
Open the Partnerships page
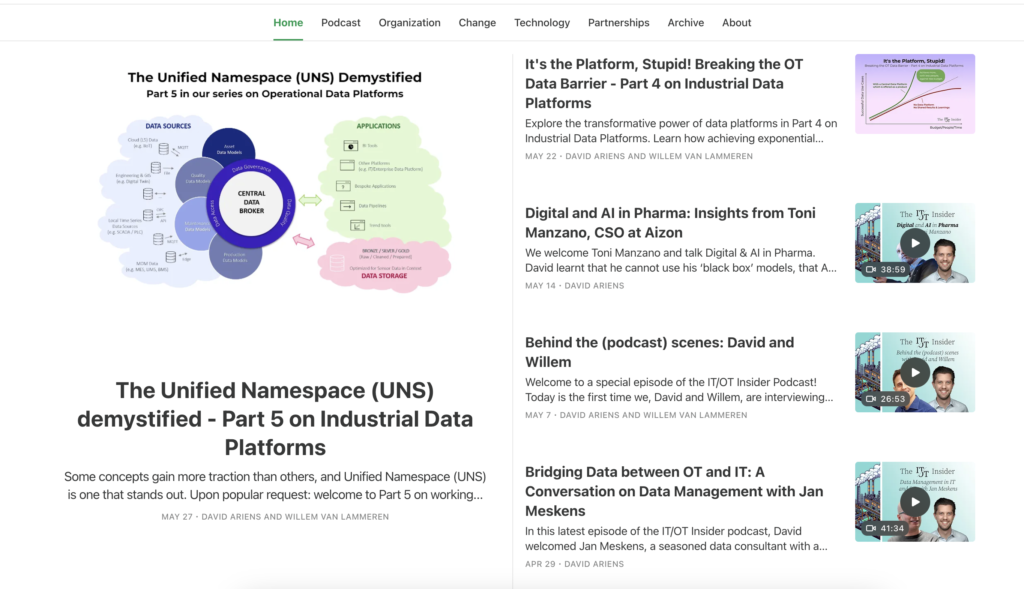pyautogui.click(x=618, y=22)
